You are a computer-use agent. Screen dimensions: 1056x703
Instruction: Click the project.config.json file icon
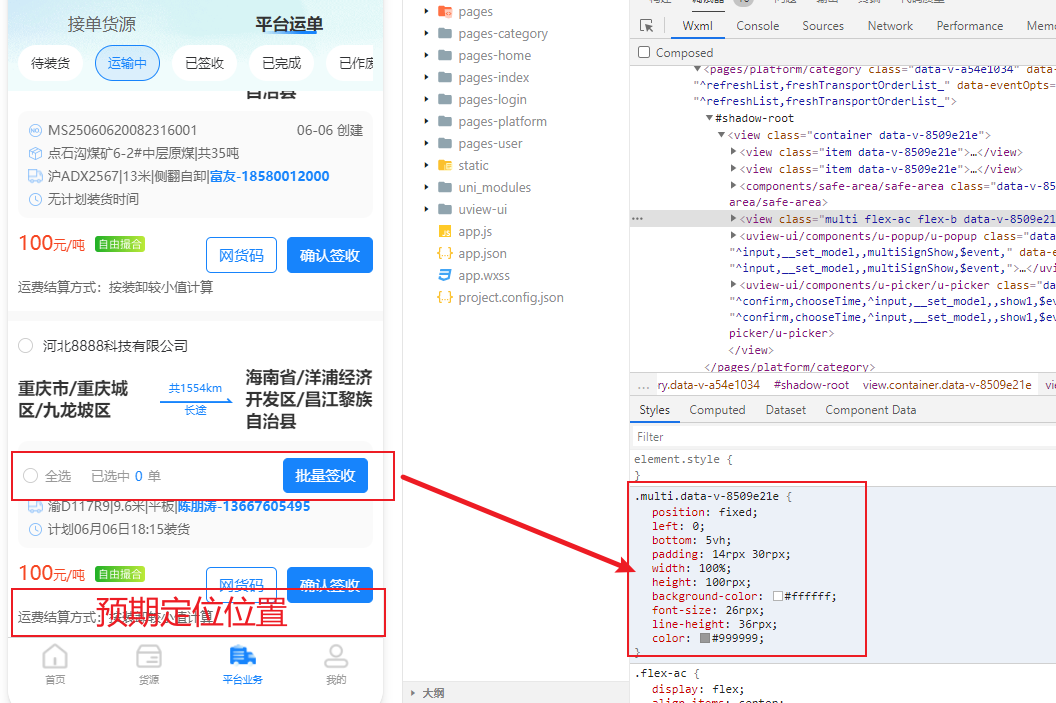coord(444,298)
